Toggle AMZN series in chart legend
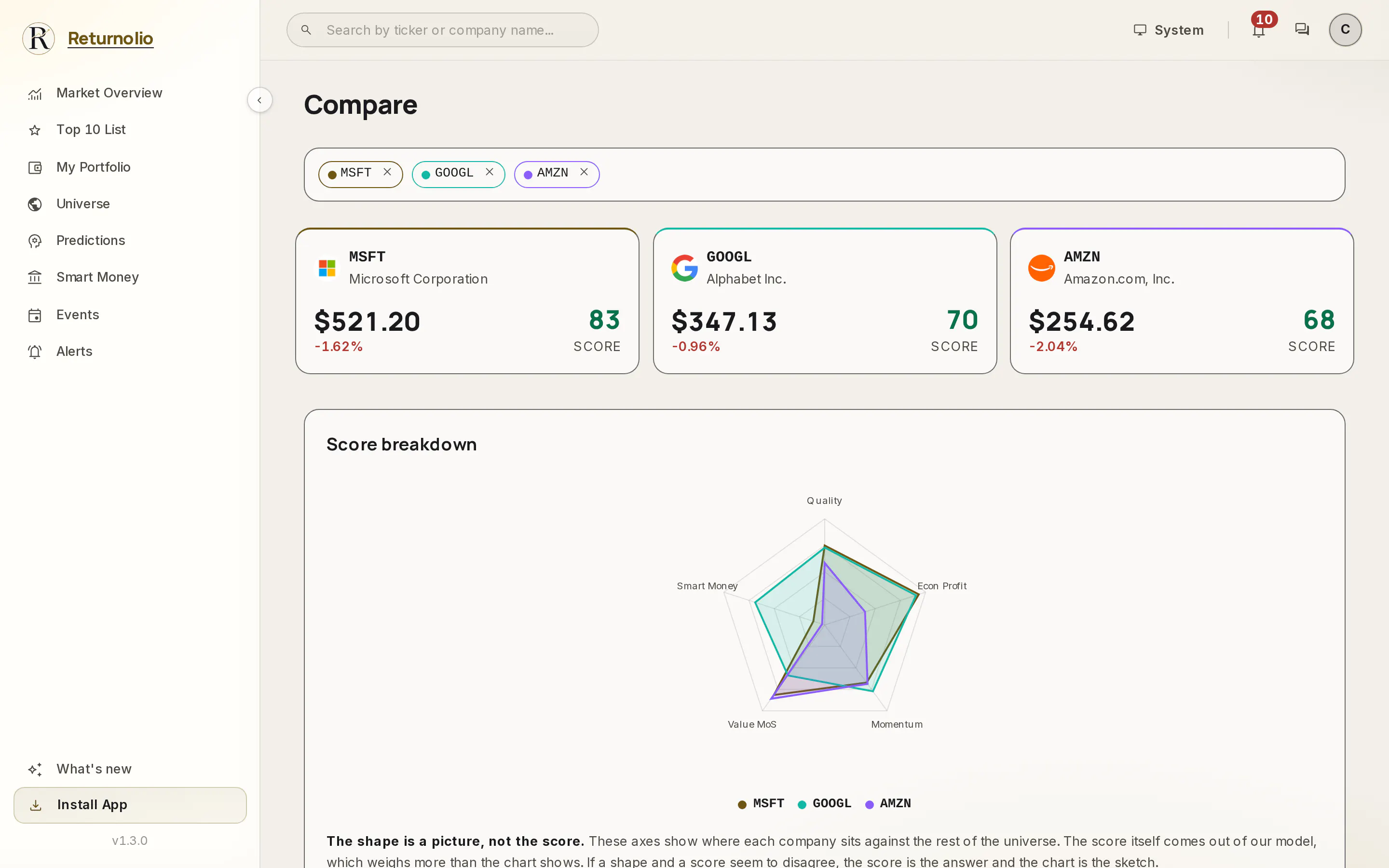Image resolution: width=1389 pixels, height=868 pixels. tap(888, 804)
